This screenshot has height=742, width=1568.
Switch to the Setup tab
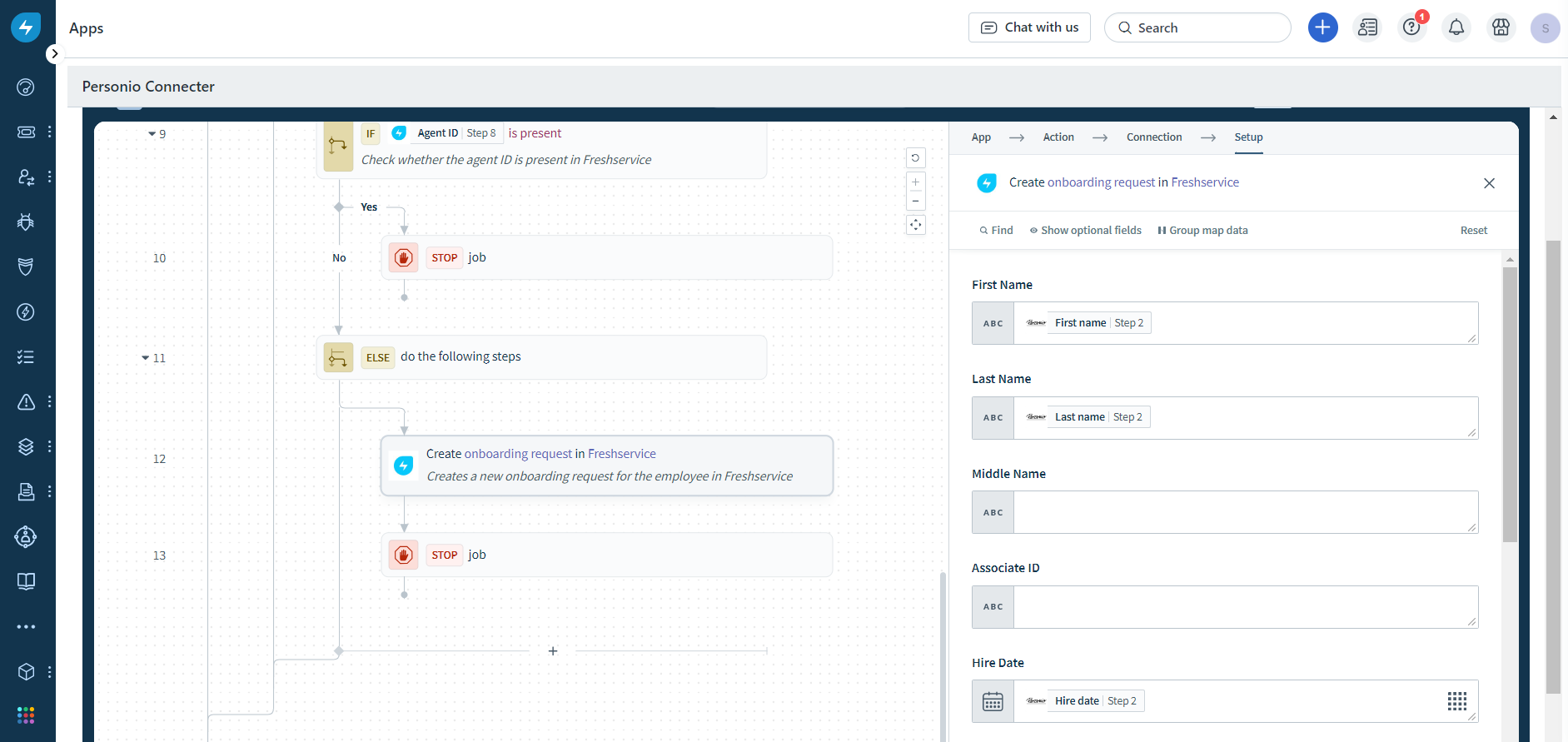coord(1248,137)
